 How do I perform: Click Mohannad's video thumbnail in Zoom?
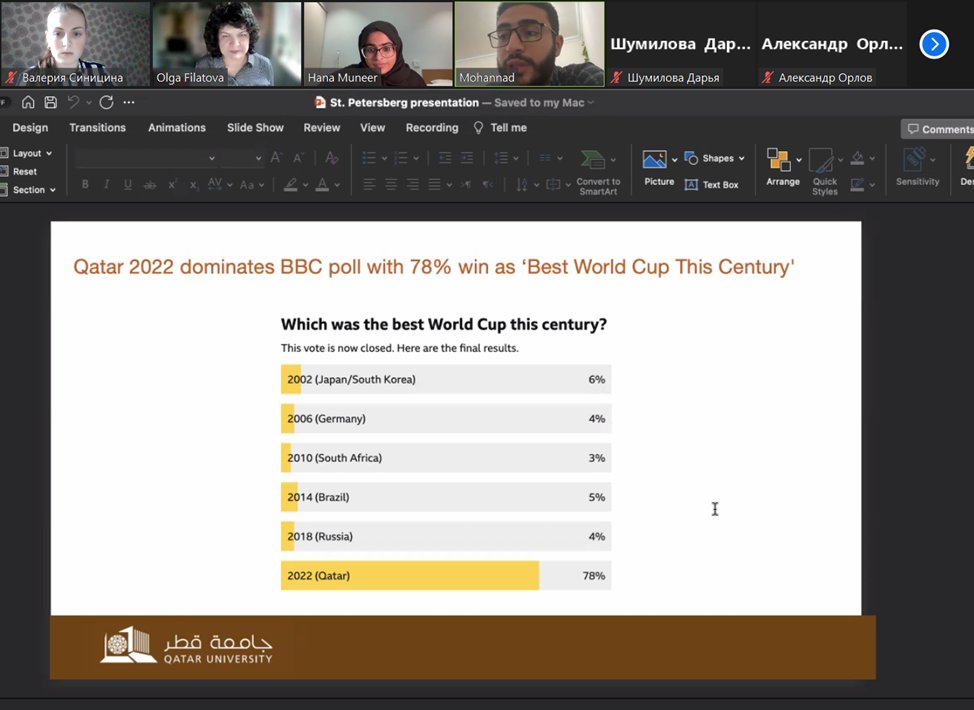click(529, 42)
